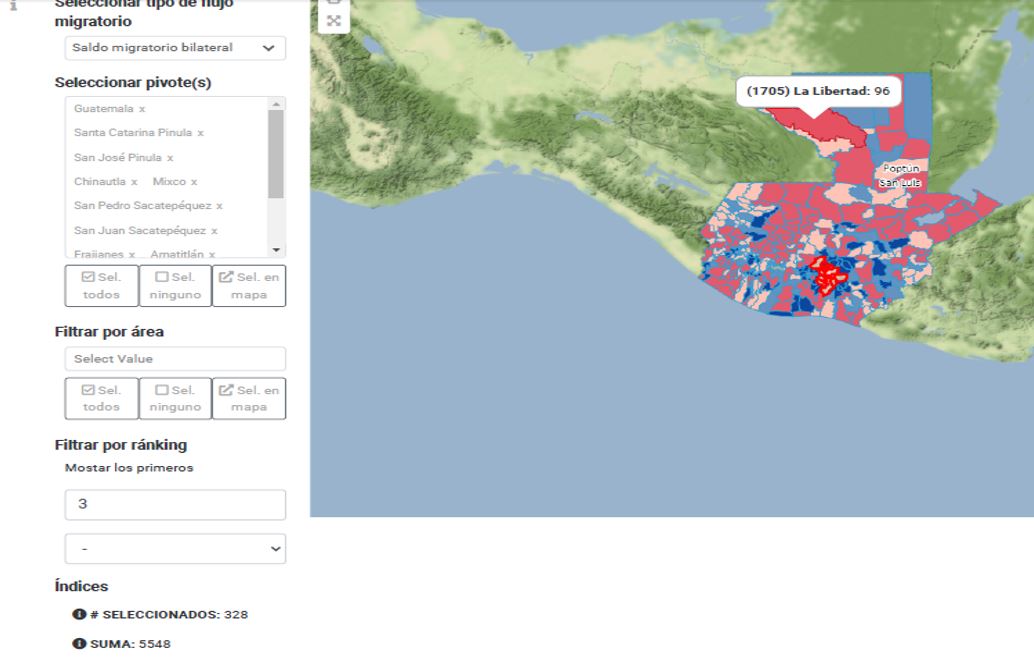Image resolution: width=1034 pixels, height=661 pixels.
Task: Open the Filtrar por área Select Value field
Action: pos(175,359)
